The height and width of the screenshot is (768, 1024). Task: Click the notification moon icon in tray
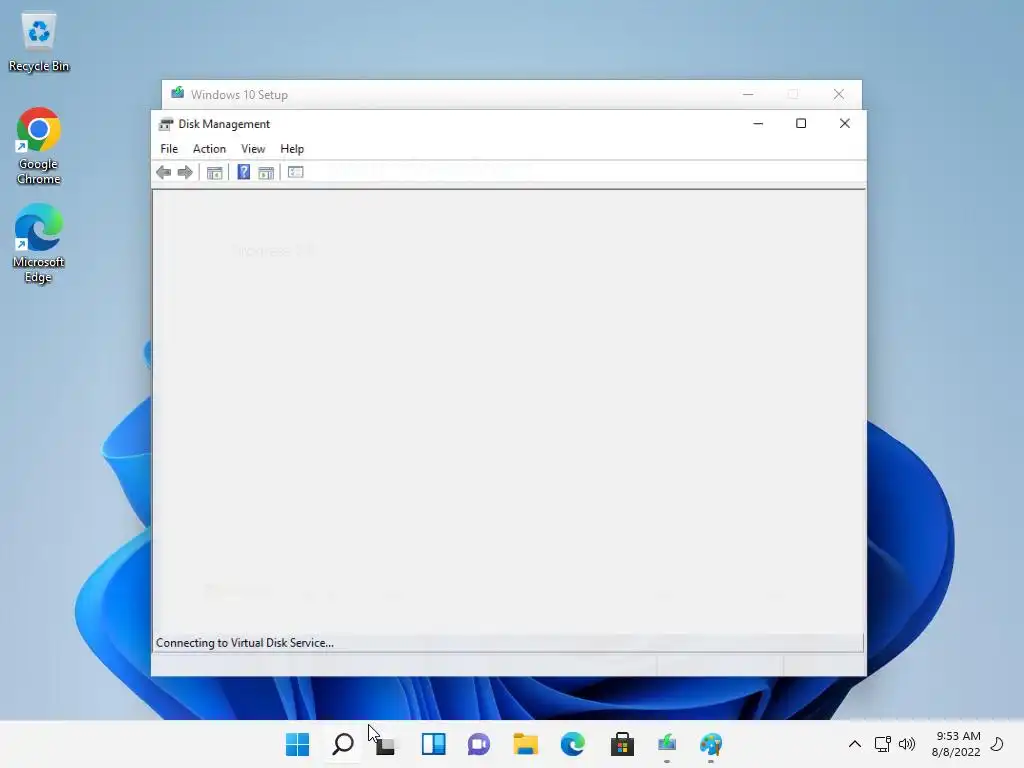point(997,744)
